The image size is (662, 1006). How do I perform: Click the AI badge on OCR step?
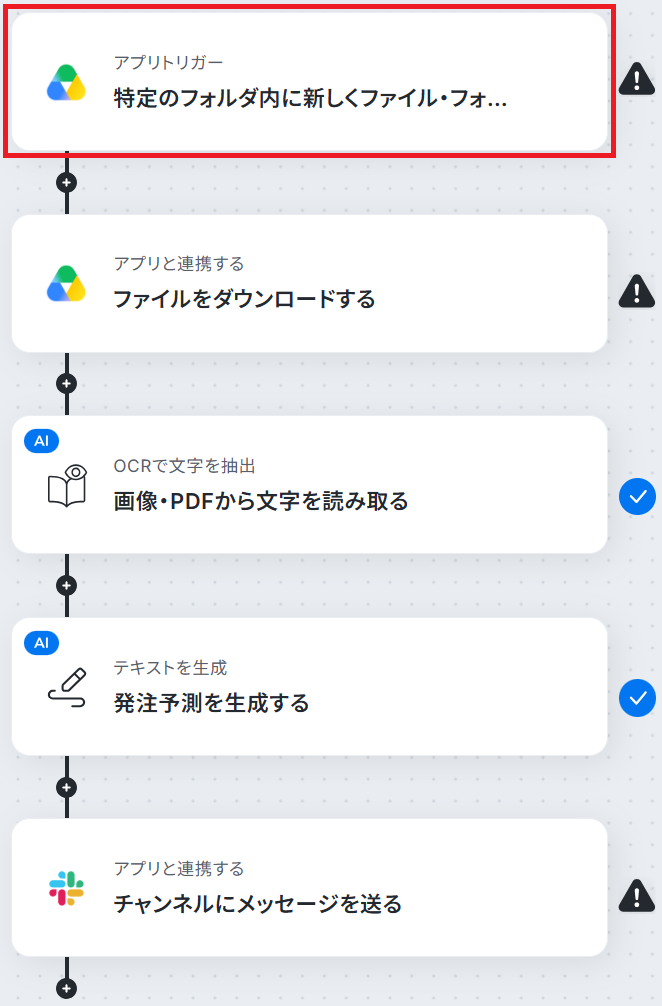42,441
